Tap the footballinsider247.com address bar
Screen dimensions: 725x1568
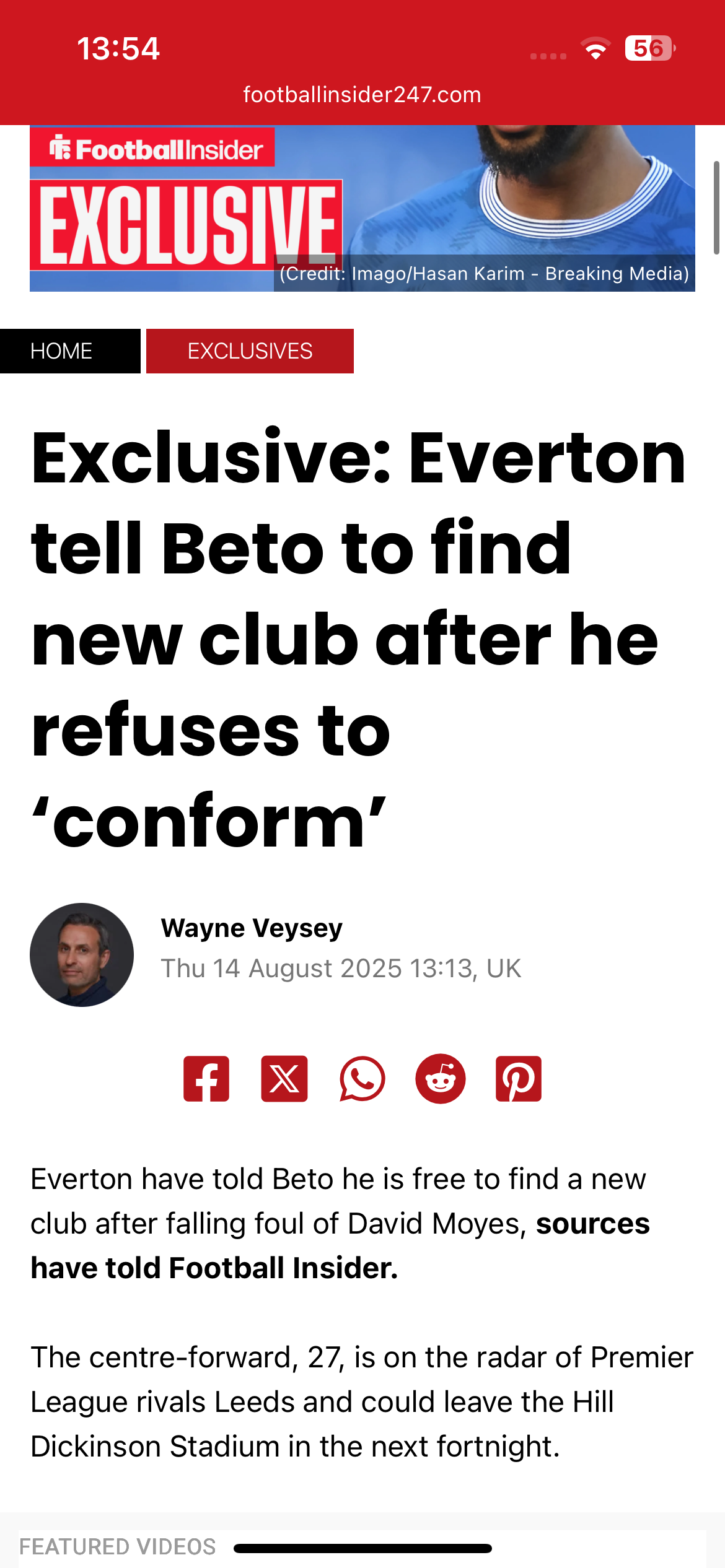362,95
